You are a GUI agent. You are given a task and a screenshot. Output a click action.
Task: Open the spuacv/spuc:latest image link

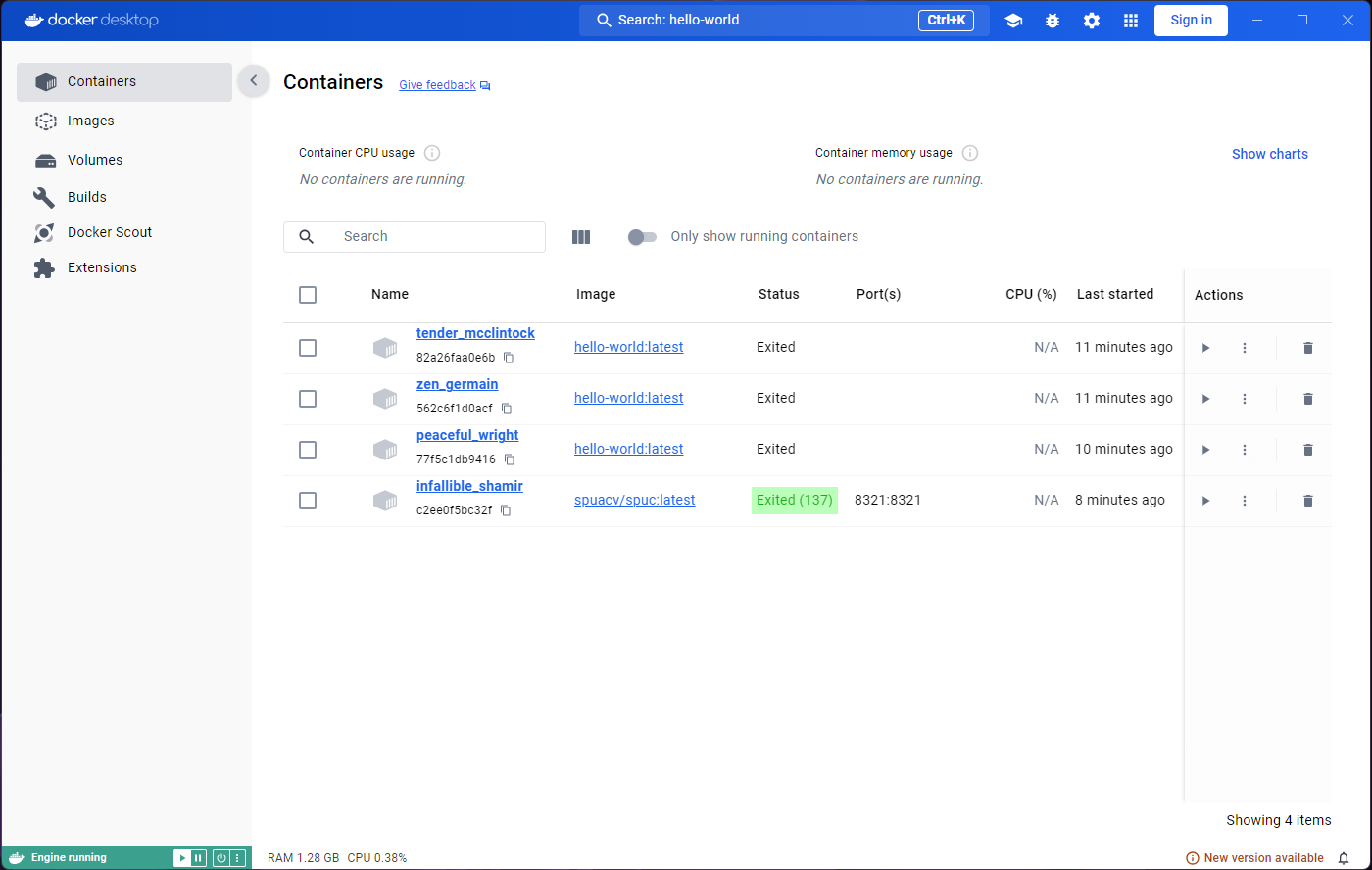634,500
